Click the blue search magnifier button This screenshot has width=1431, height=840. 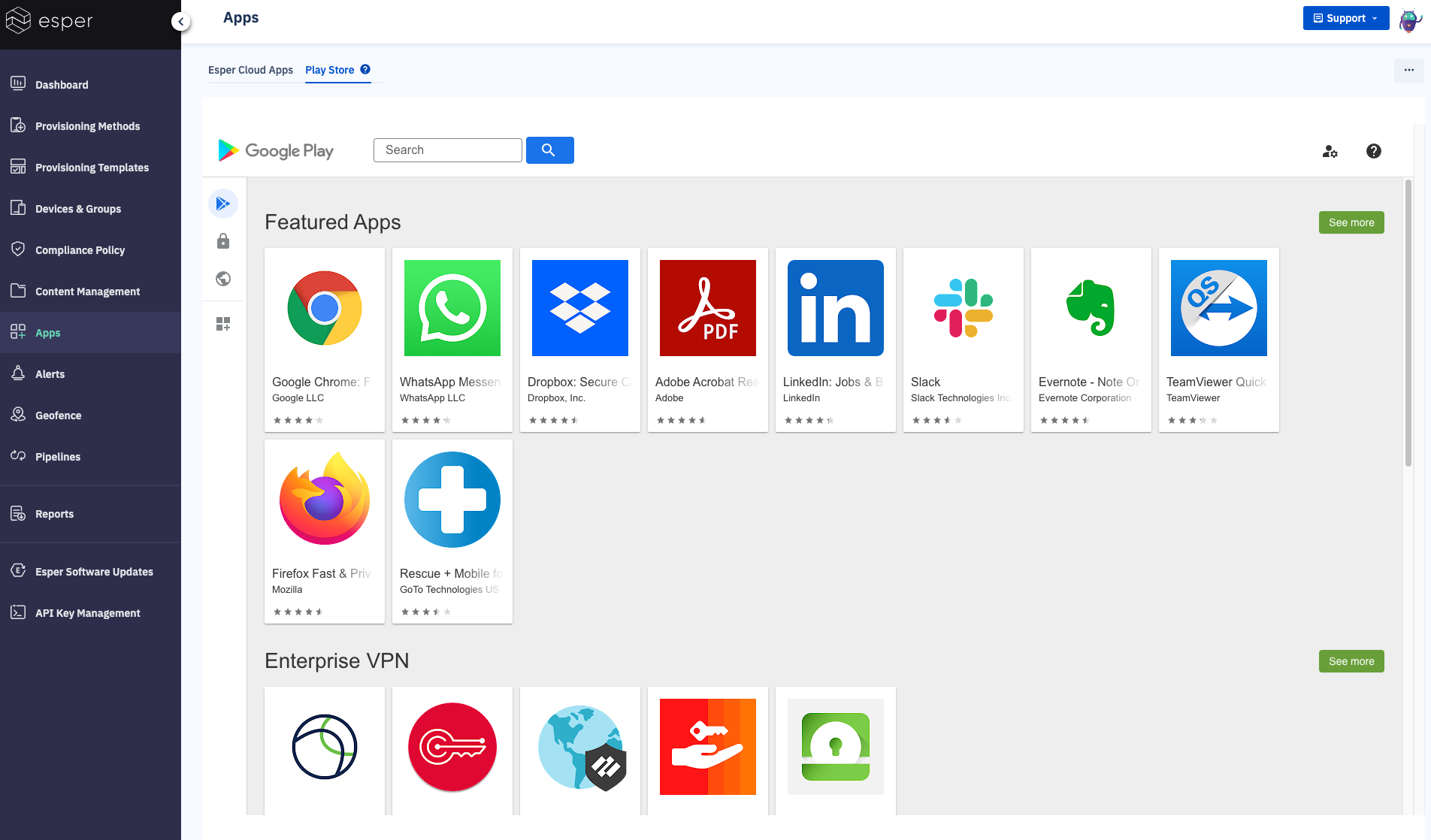click(x=549, y=150)
